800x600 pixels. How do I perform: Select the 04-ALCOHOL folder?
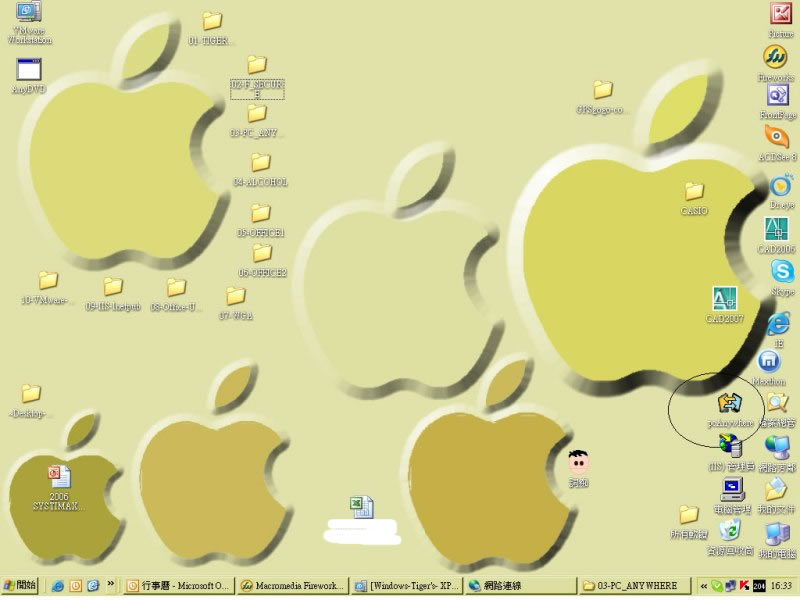click(x=260, y=162)
